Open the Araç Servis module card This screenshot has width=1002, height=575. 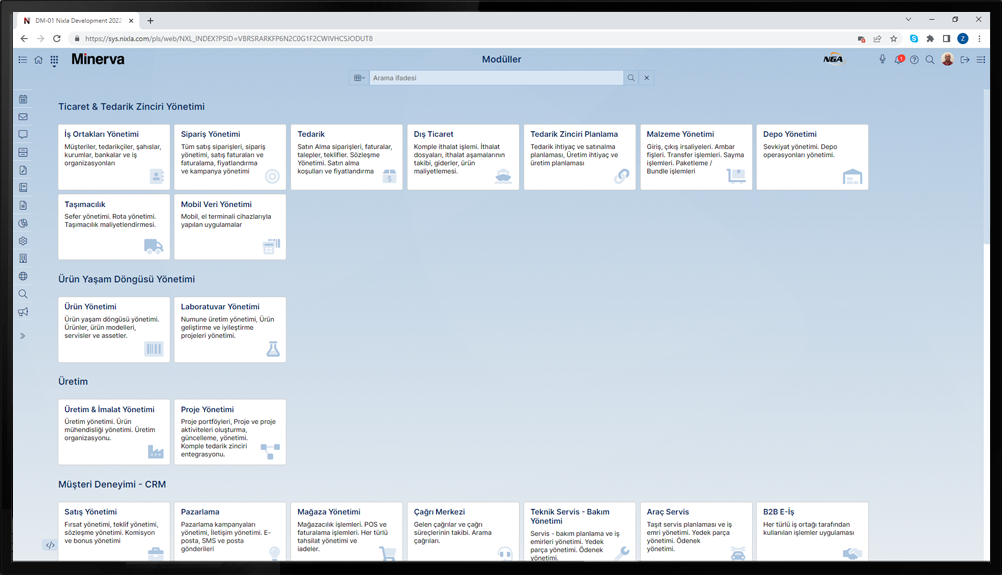(697, 532)
